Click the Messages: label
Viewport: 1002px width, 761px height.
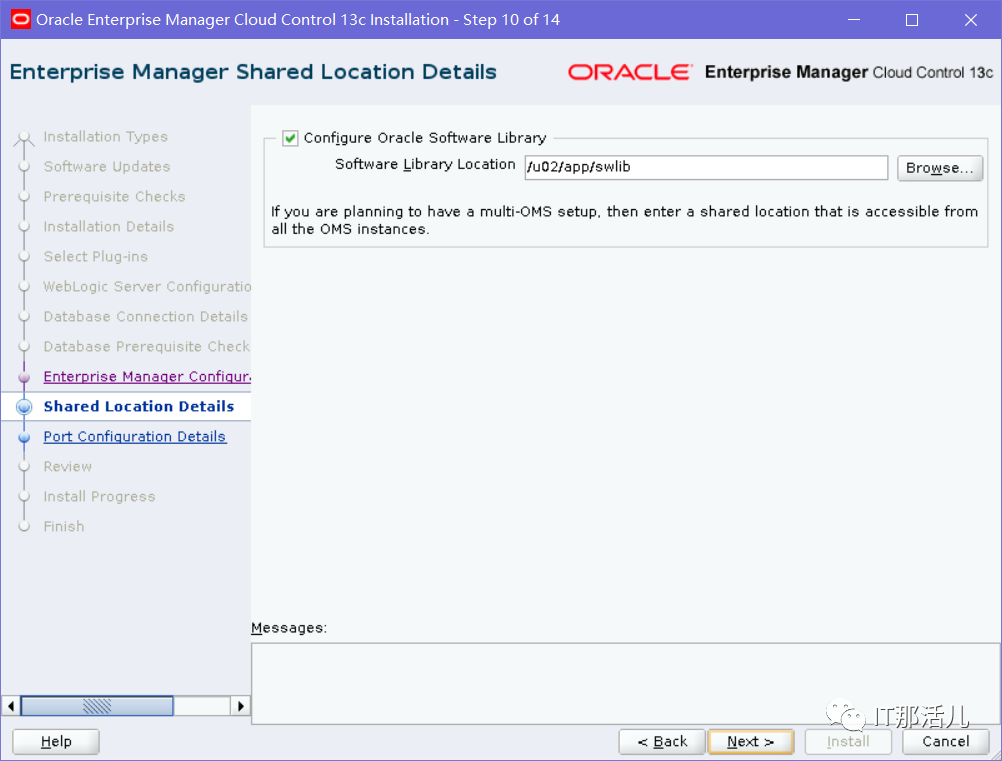point(289,628)
